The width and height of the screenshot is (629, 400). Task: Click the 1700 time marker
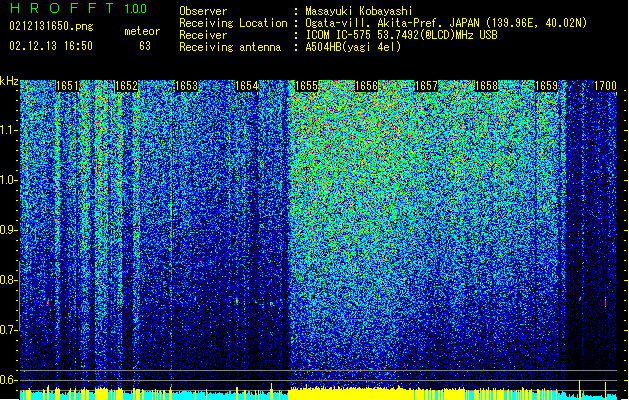605,86
